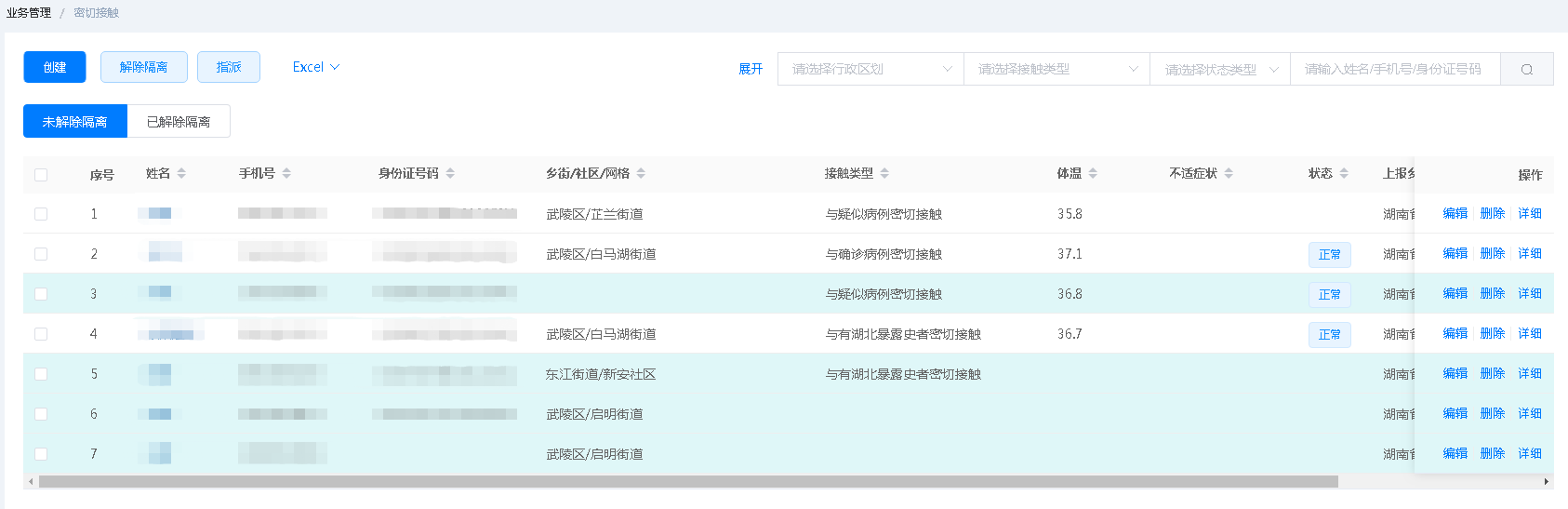Open 详细 for row 3
Image resolution: width=1568 pixels, height=509 pixels.
tap(1530, 293)
